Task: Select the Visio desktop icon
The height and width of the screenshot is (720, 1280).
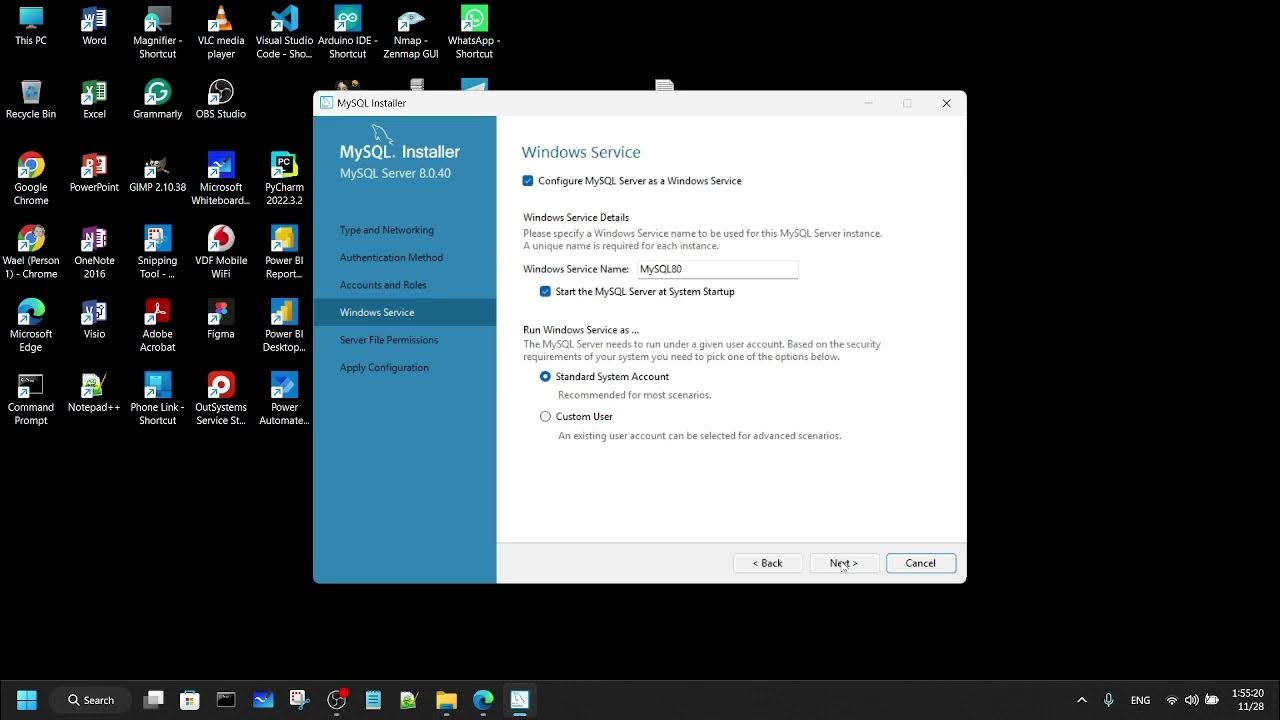Action: coord(94,320)
